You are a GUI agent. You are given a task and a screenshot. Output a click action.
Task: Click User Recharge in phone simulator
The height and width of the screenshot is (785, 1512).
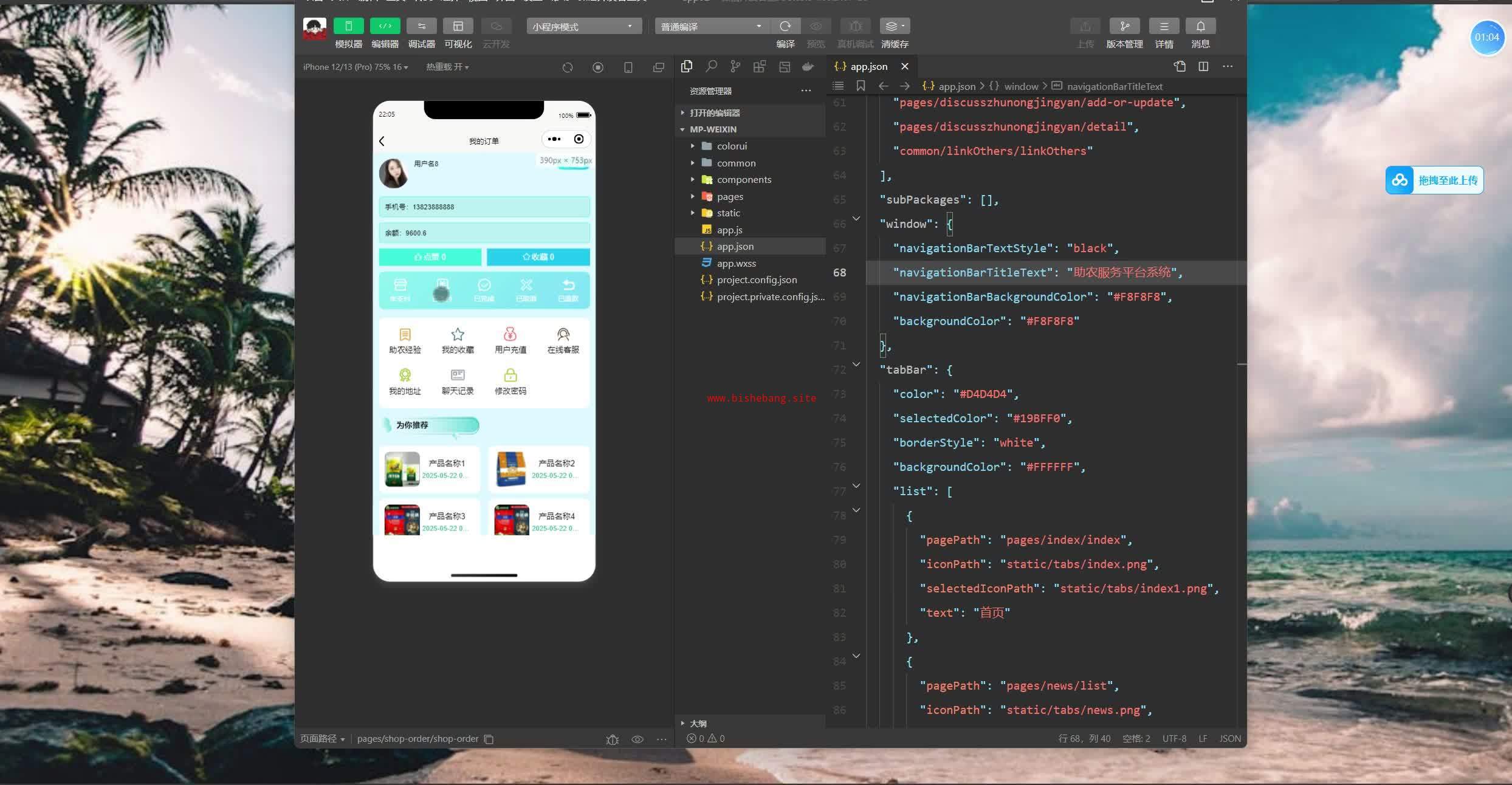(x=510, y=340)
